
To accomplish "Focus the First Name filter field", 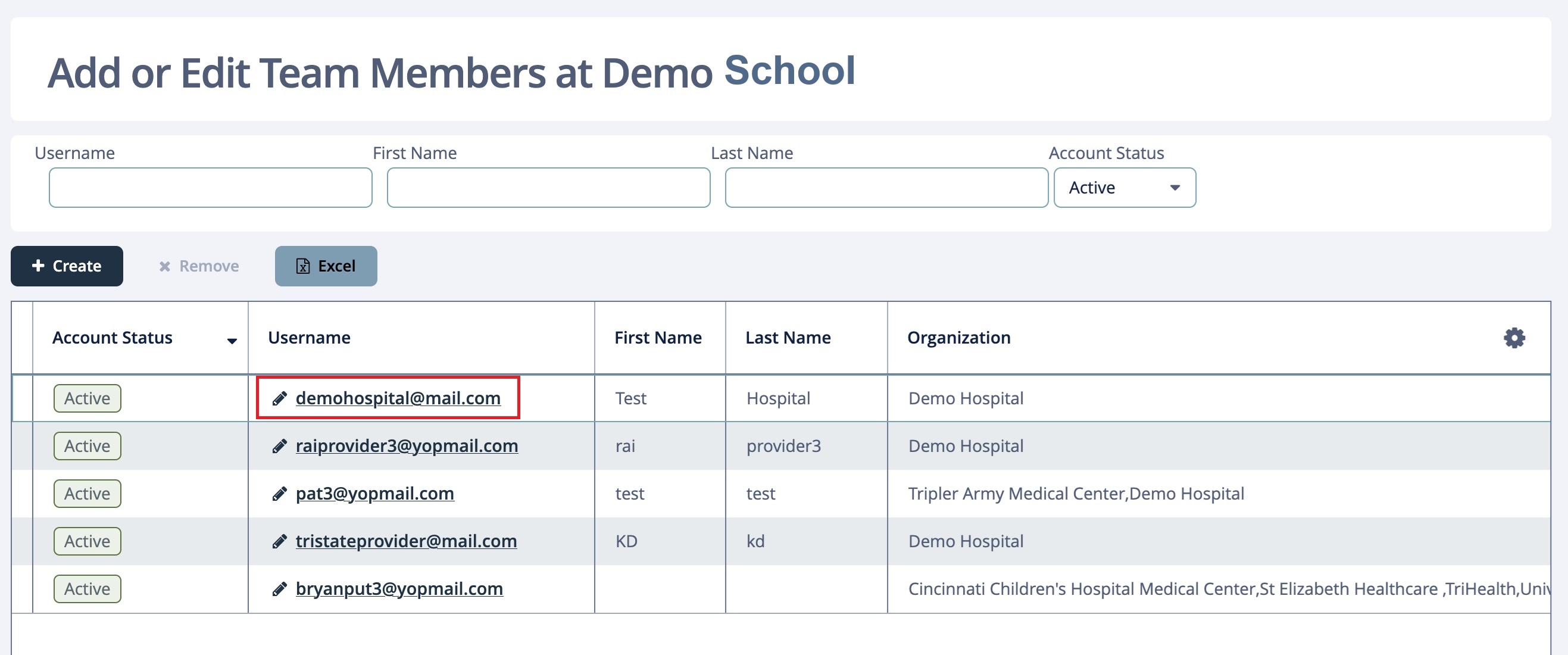I will (548, 188).
